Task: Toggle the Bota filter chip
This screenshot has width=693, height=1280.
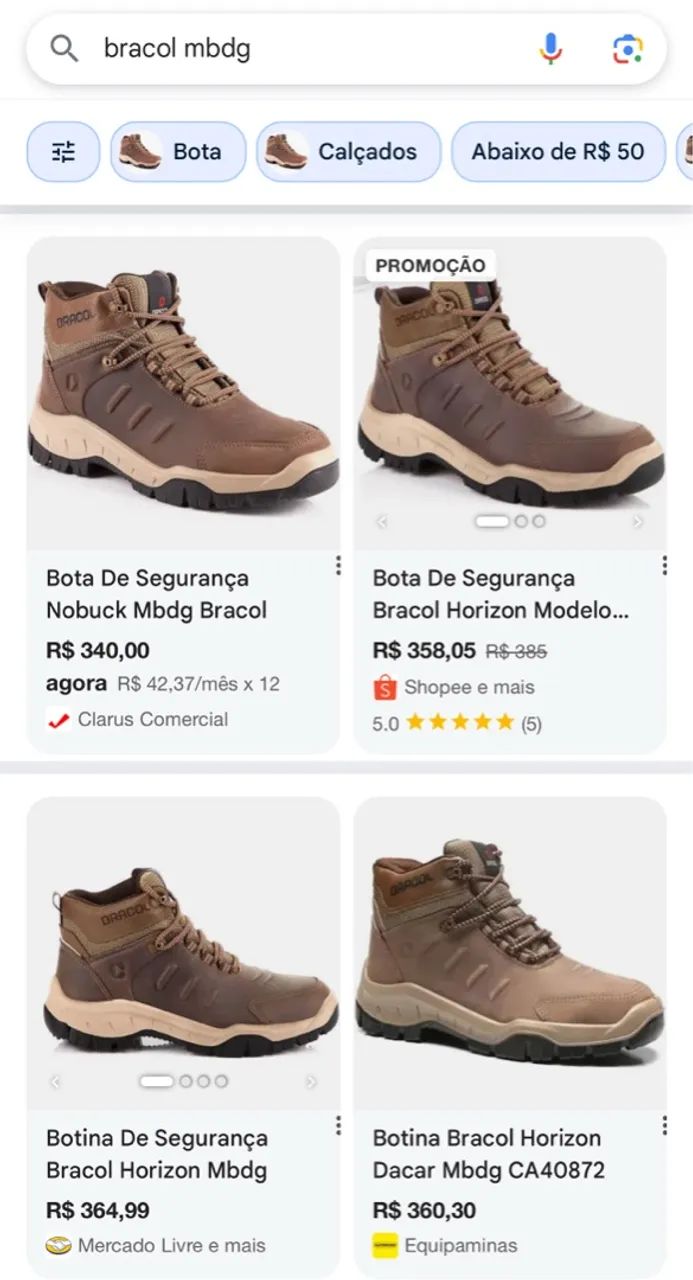Action: pos(178,152)
